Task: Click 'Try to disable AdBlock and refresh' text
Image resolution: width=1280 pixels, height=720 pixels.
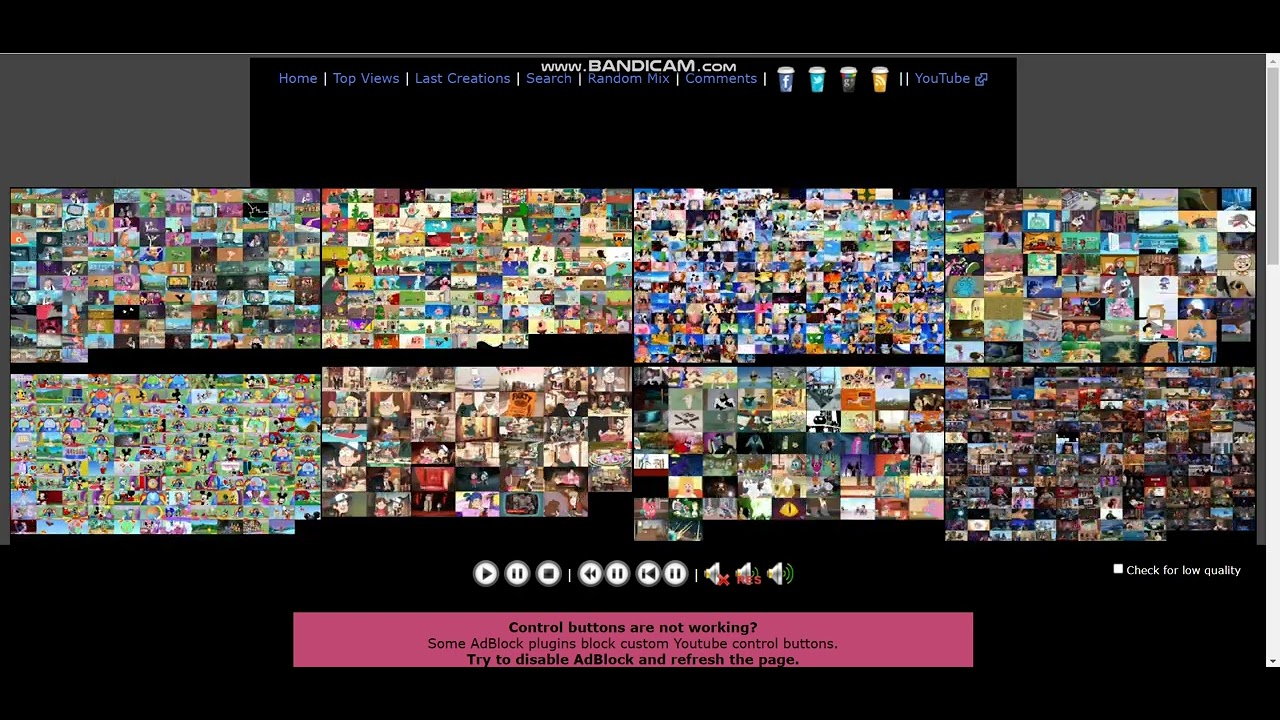Action: [633, 659]
